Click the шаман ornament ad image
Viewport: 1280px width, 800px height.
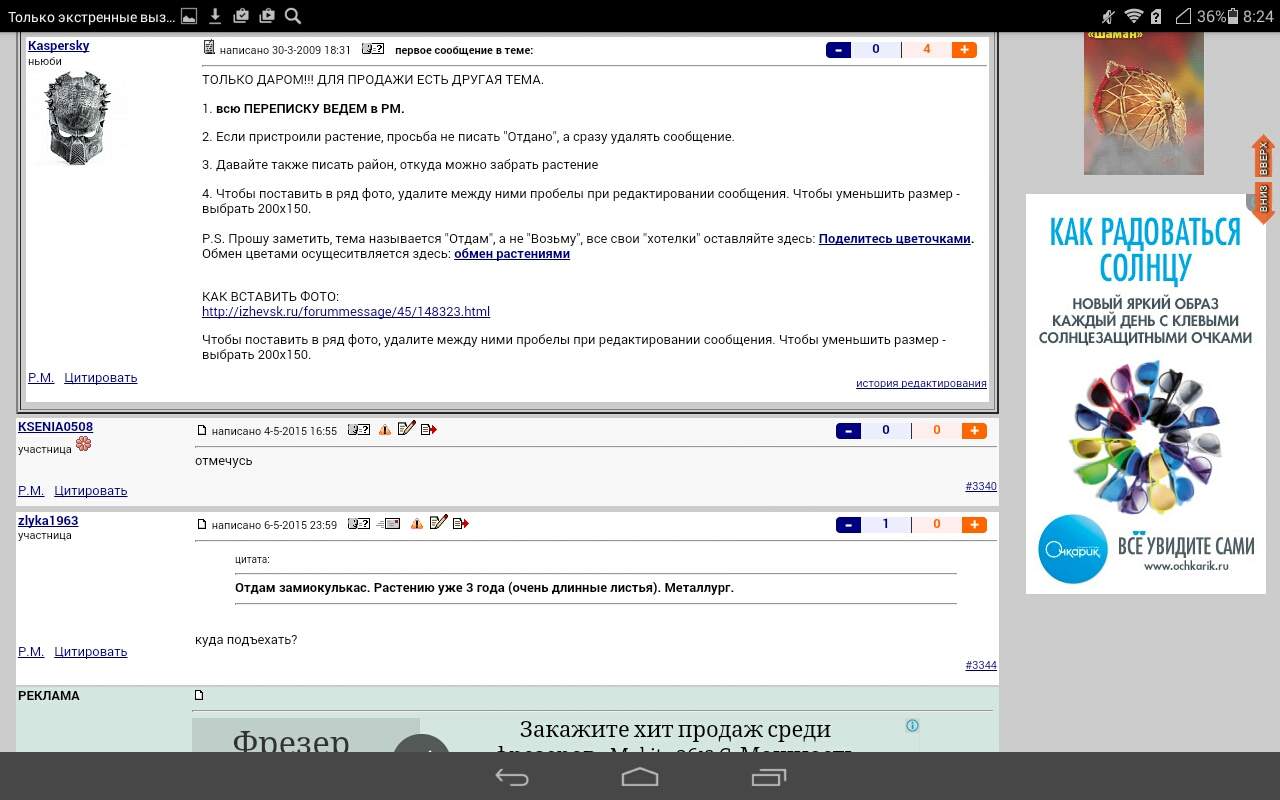point(1144,103)
